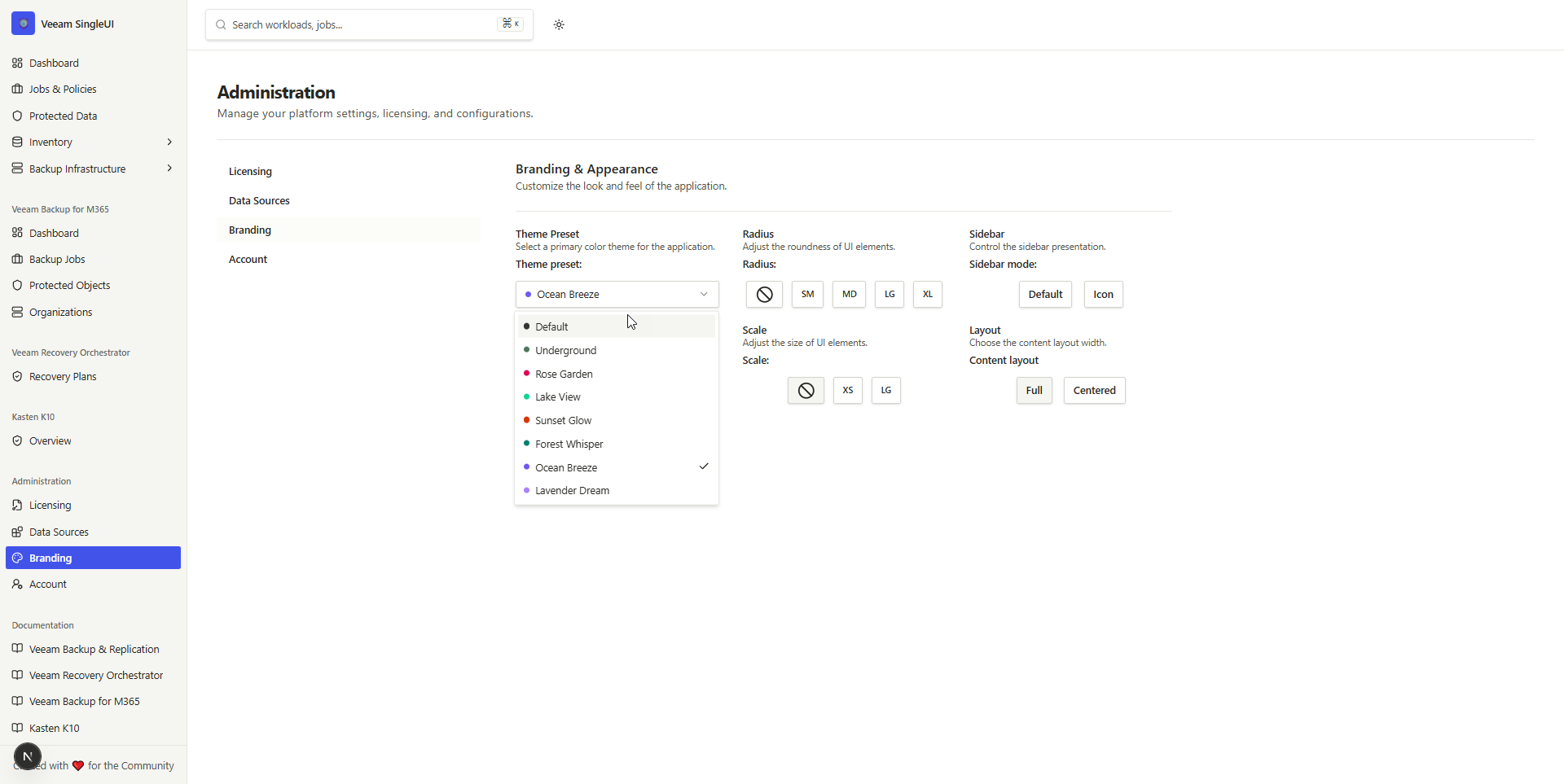
Task: Choose the Default theme preset
Action: 617,326
